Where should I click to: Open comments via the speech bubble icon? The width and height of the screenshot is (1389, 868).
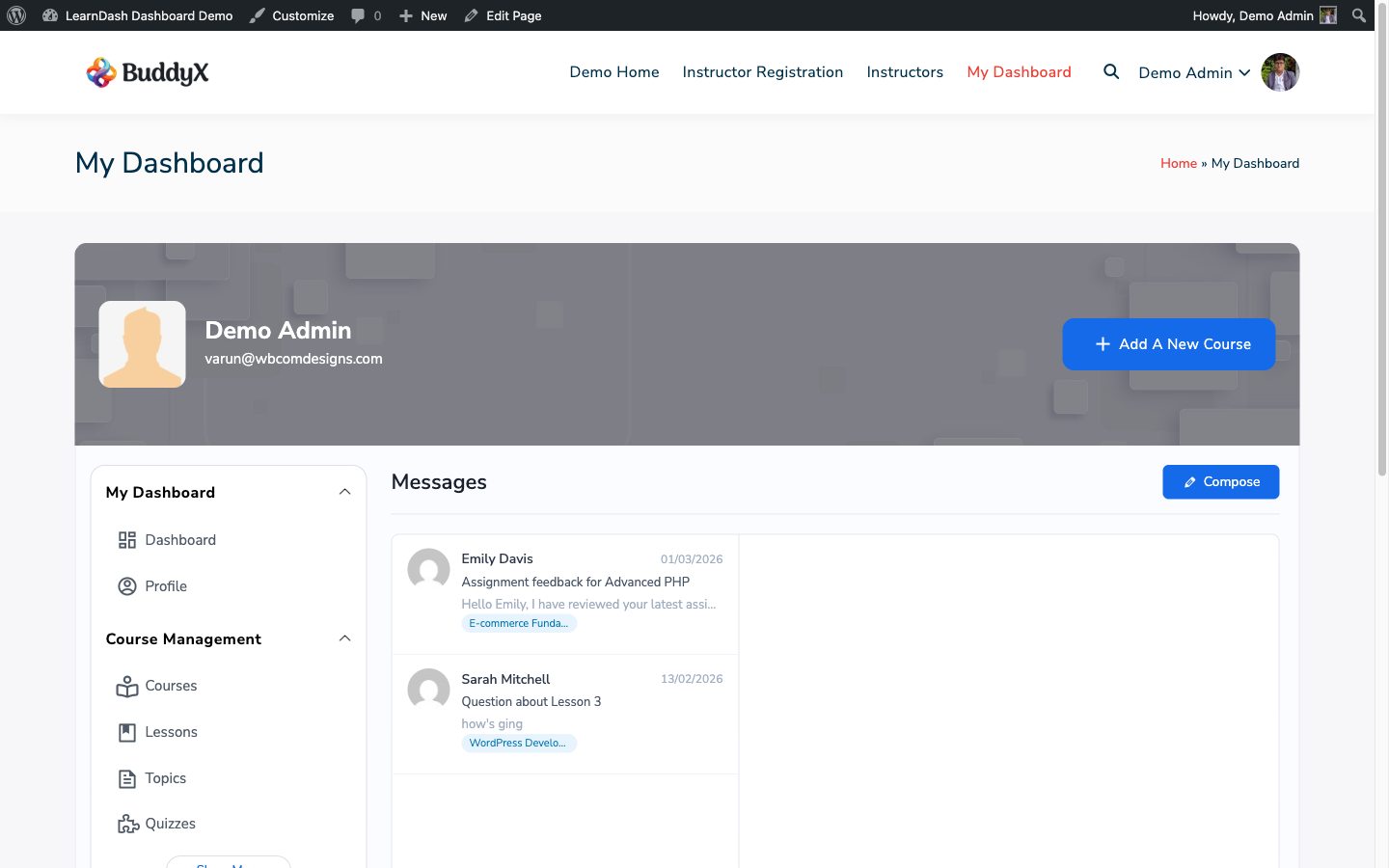[356, 14]
